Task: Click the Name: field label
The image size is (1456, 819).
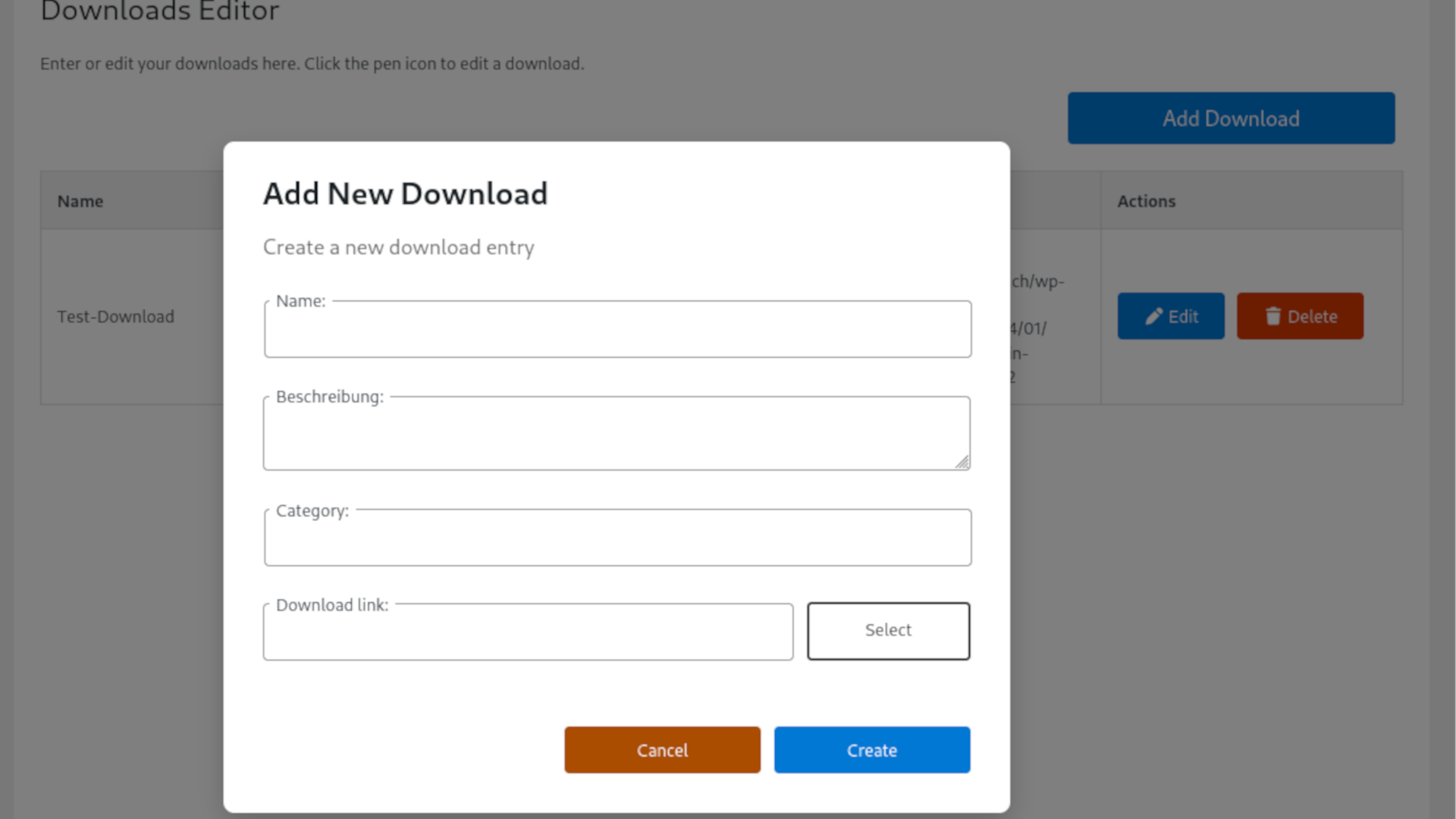Action: pos(300,301)
